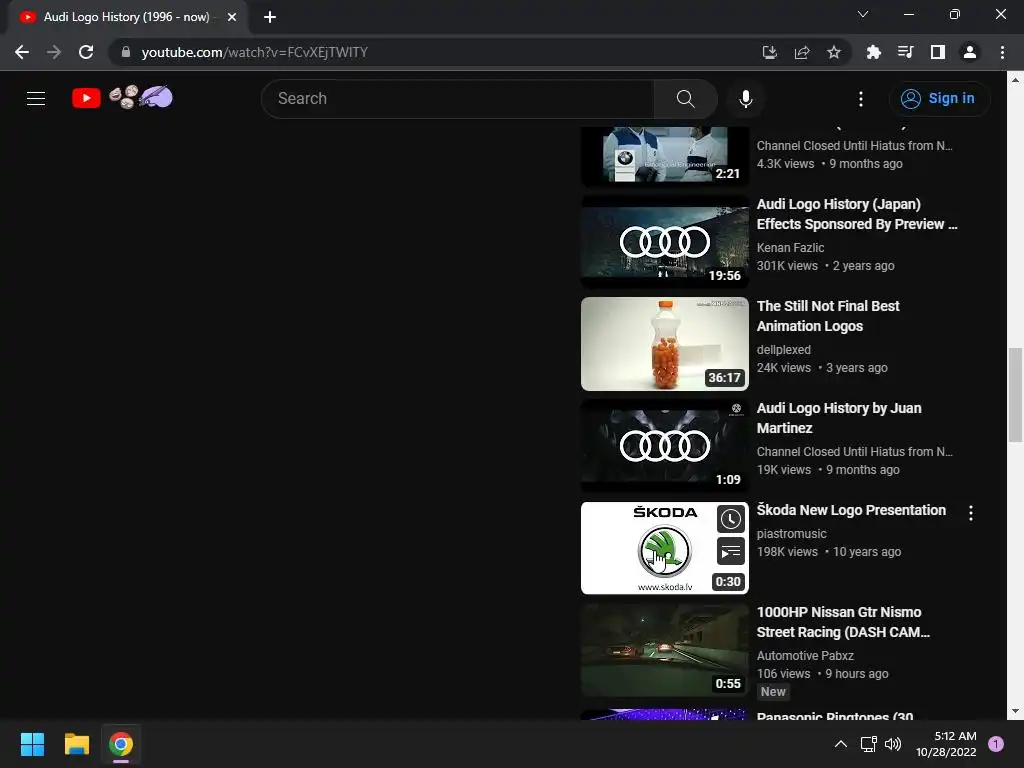Screen dimensions: 1024x768
Task: Expand the tab search chevron
Action: (863, 14)
